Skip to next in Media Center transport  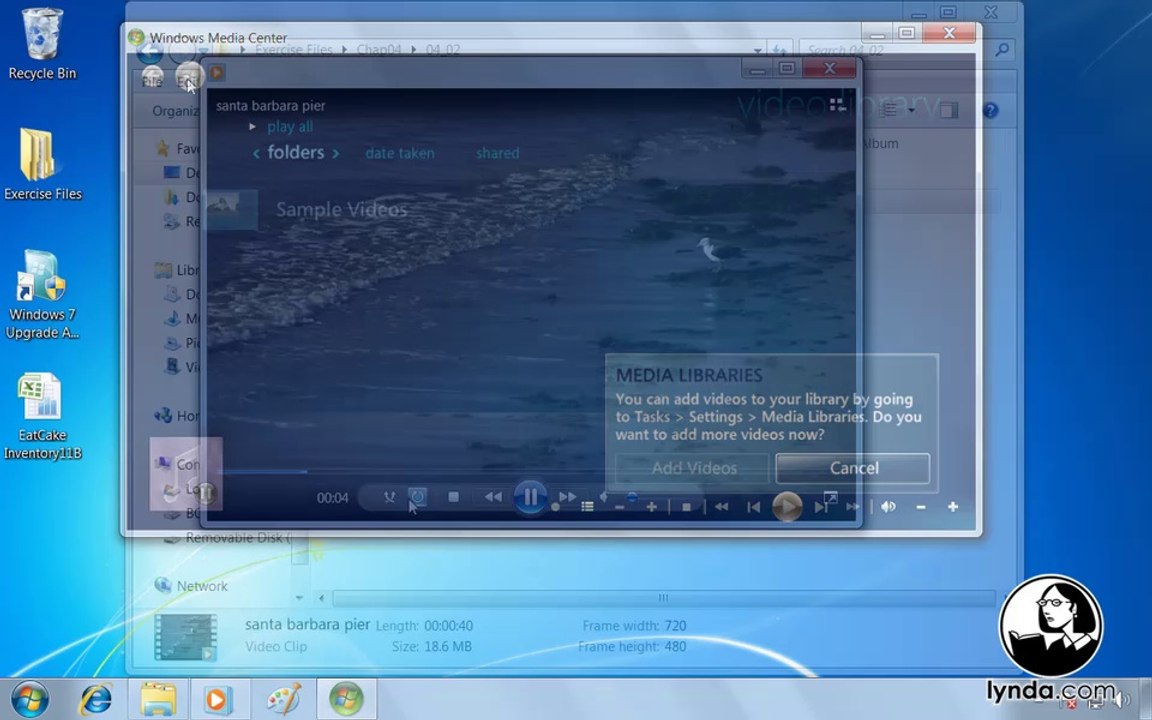coord(821,507)
